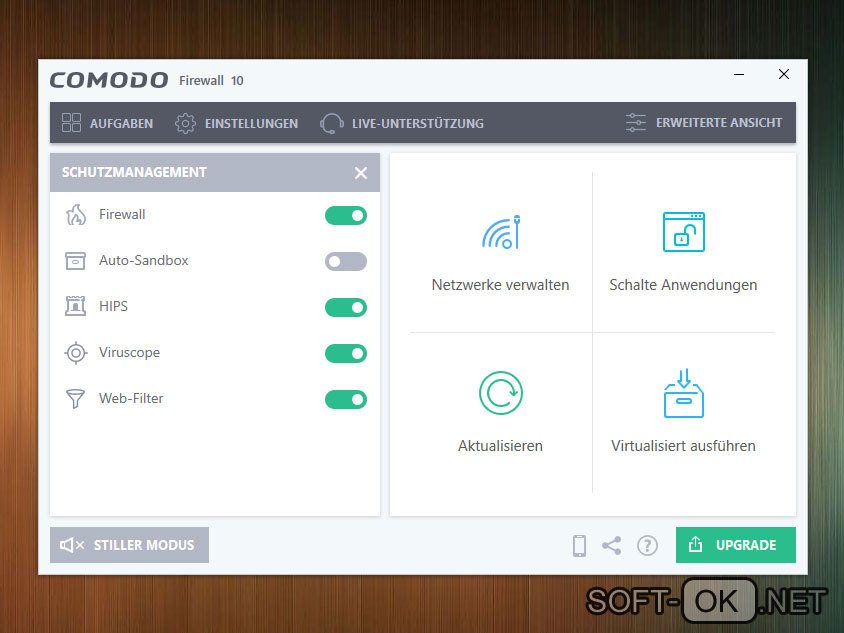Open the Aufgaben grid icon
This screenshot has width=844, height=633.
(x=71, y=123)
